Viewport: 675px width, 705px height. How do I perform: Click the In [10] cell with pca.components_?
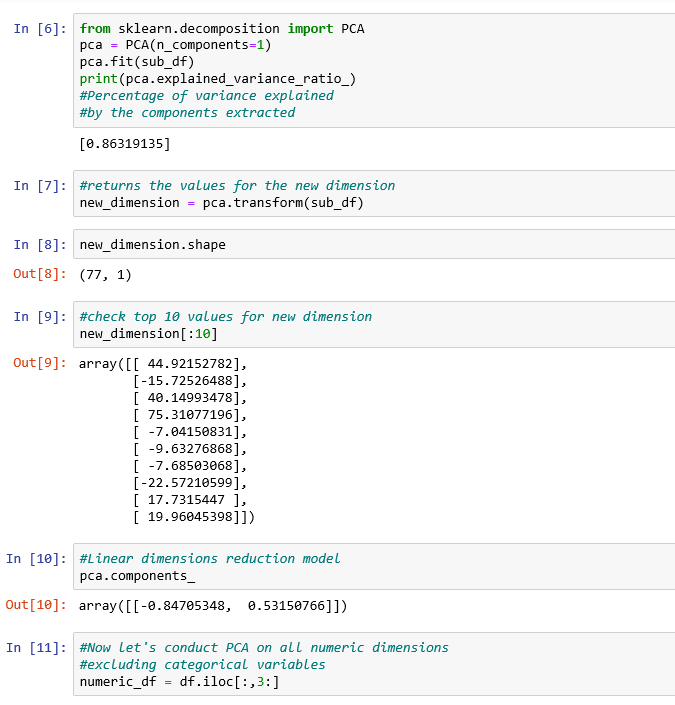374,567
